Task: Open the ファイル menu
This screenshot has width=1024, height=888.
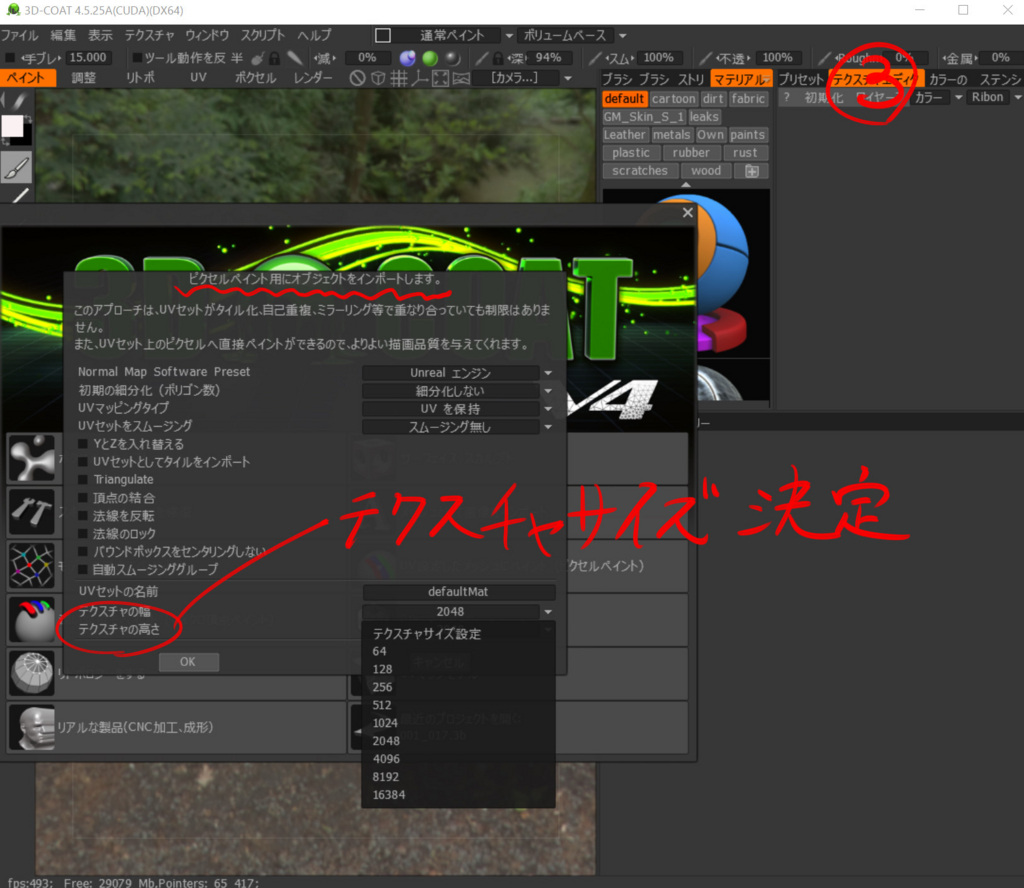Action: click(20, 35)
